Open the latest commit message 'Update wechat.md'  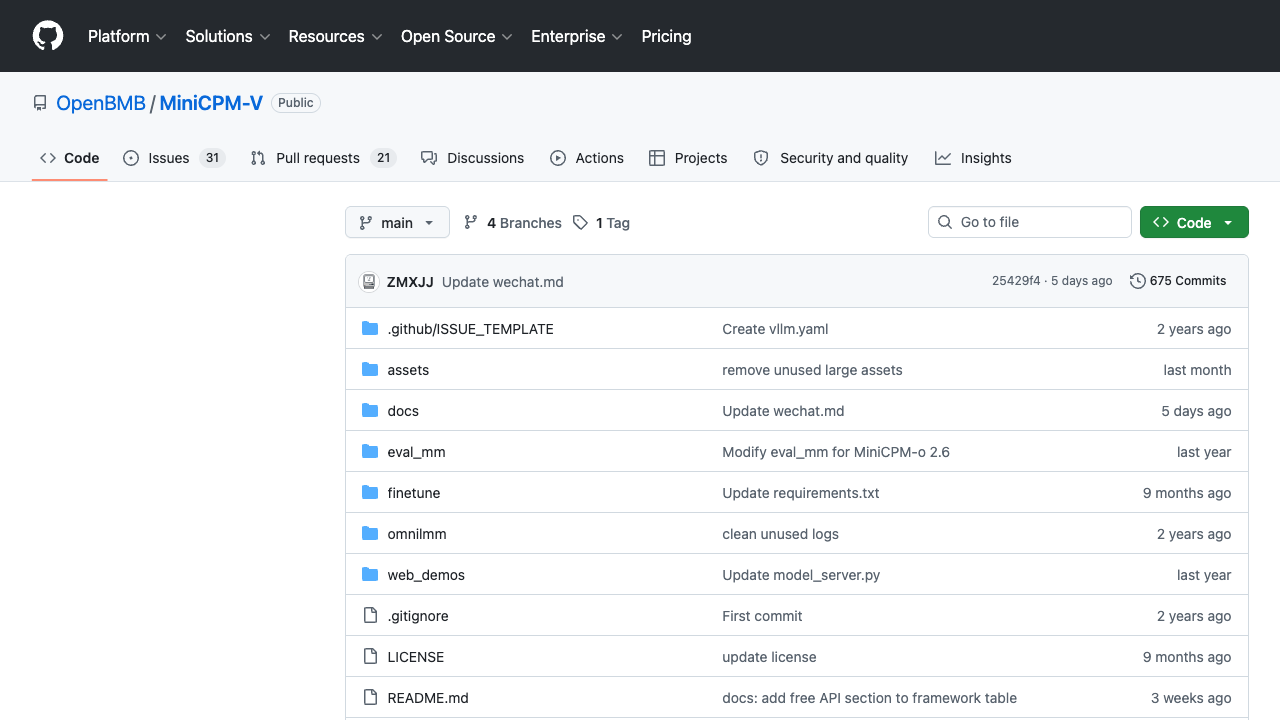point(503,282)
